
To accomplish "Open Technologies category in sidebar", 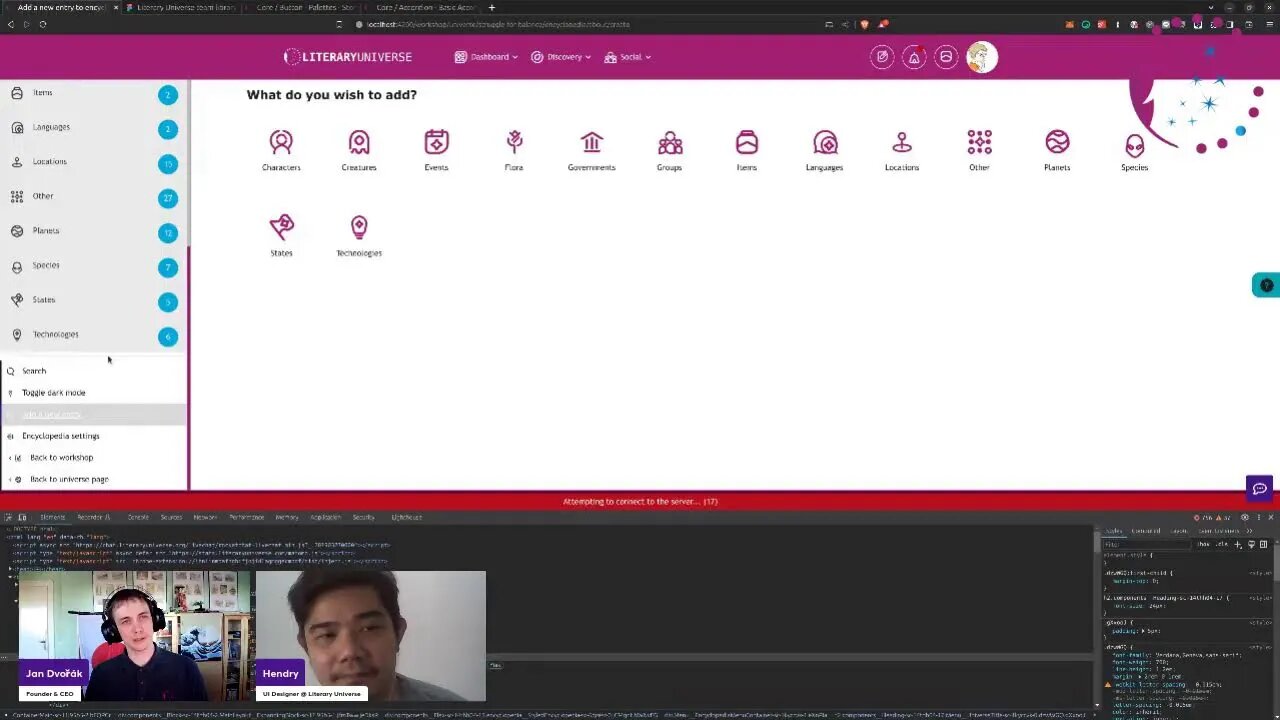I will tap(92, 334).
